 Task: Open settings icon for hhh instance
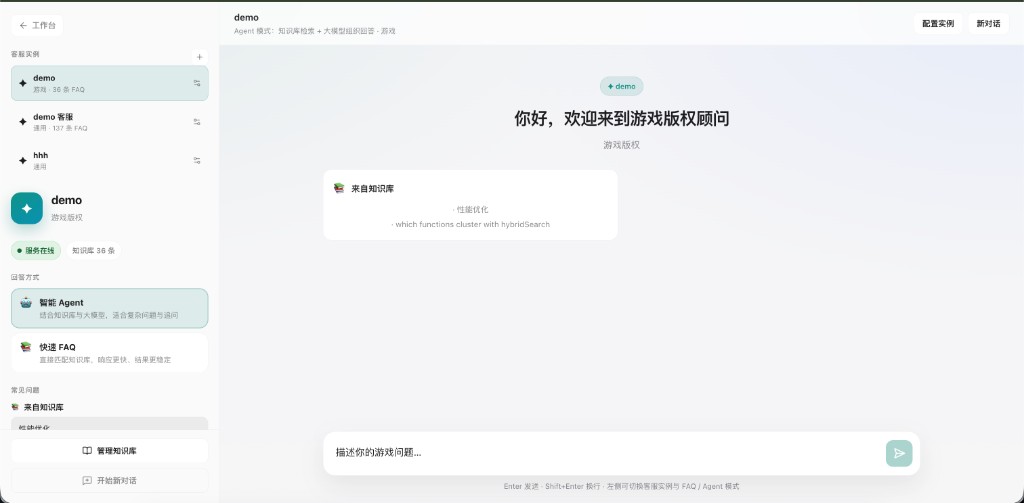pyautogui.click(x=197, y=160)
